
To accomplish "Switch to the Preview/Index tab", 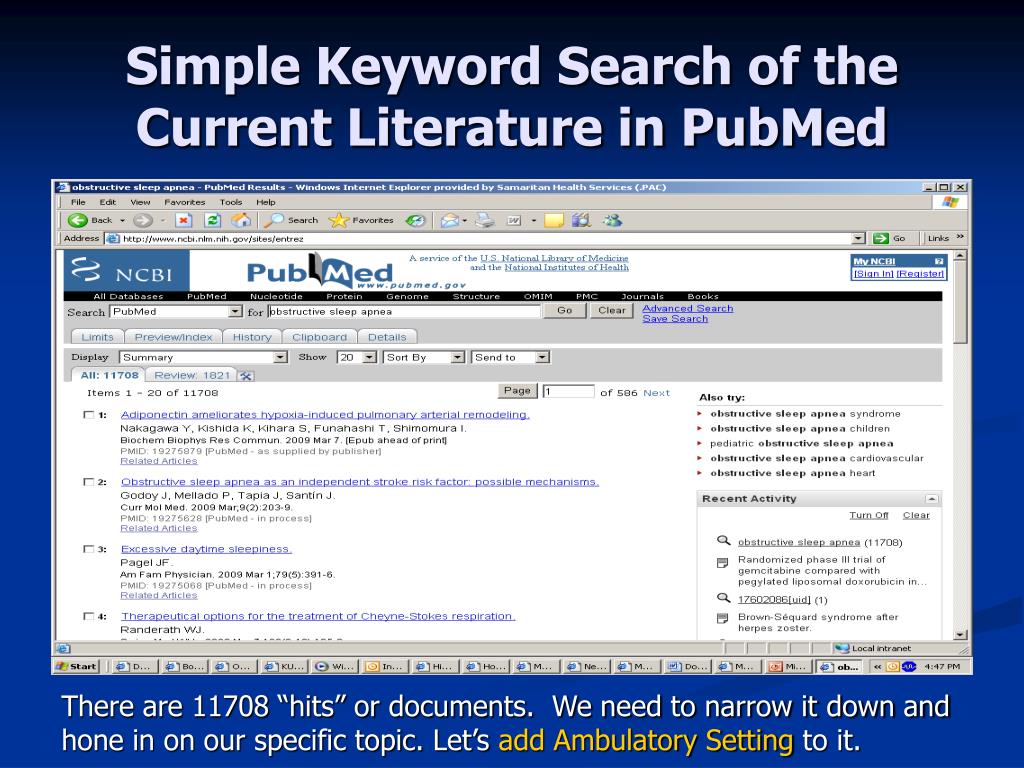I will click(173, 337).
